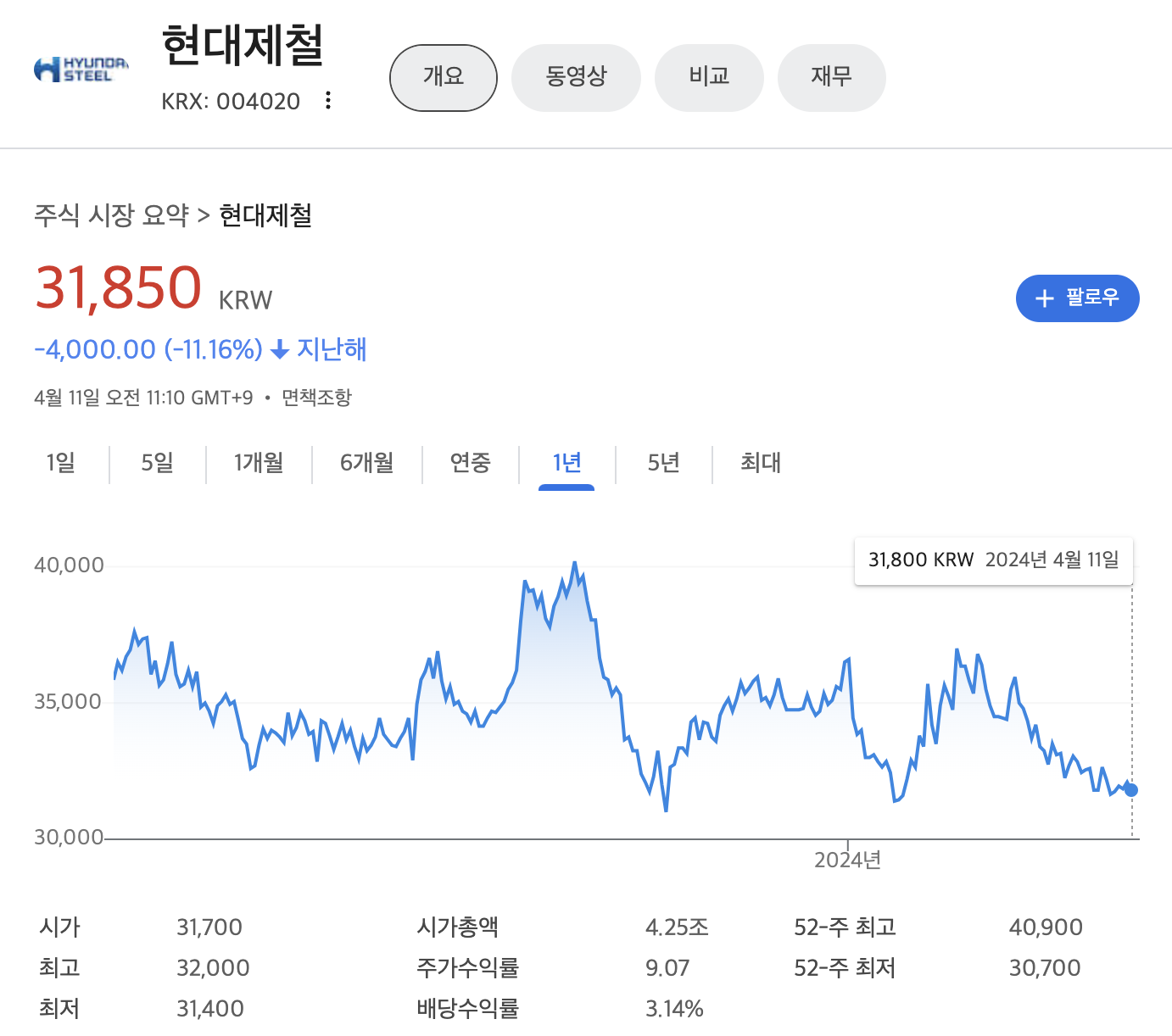Click the KRX: 004020 ticker text
1172x1036 pixels.
231,102
